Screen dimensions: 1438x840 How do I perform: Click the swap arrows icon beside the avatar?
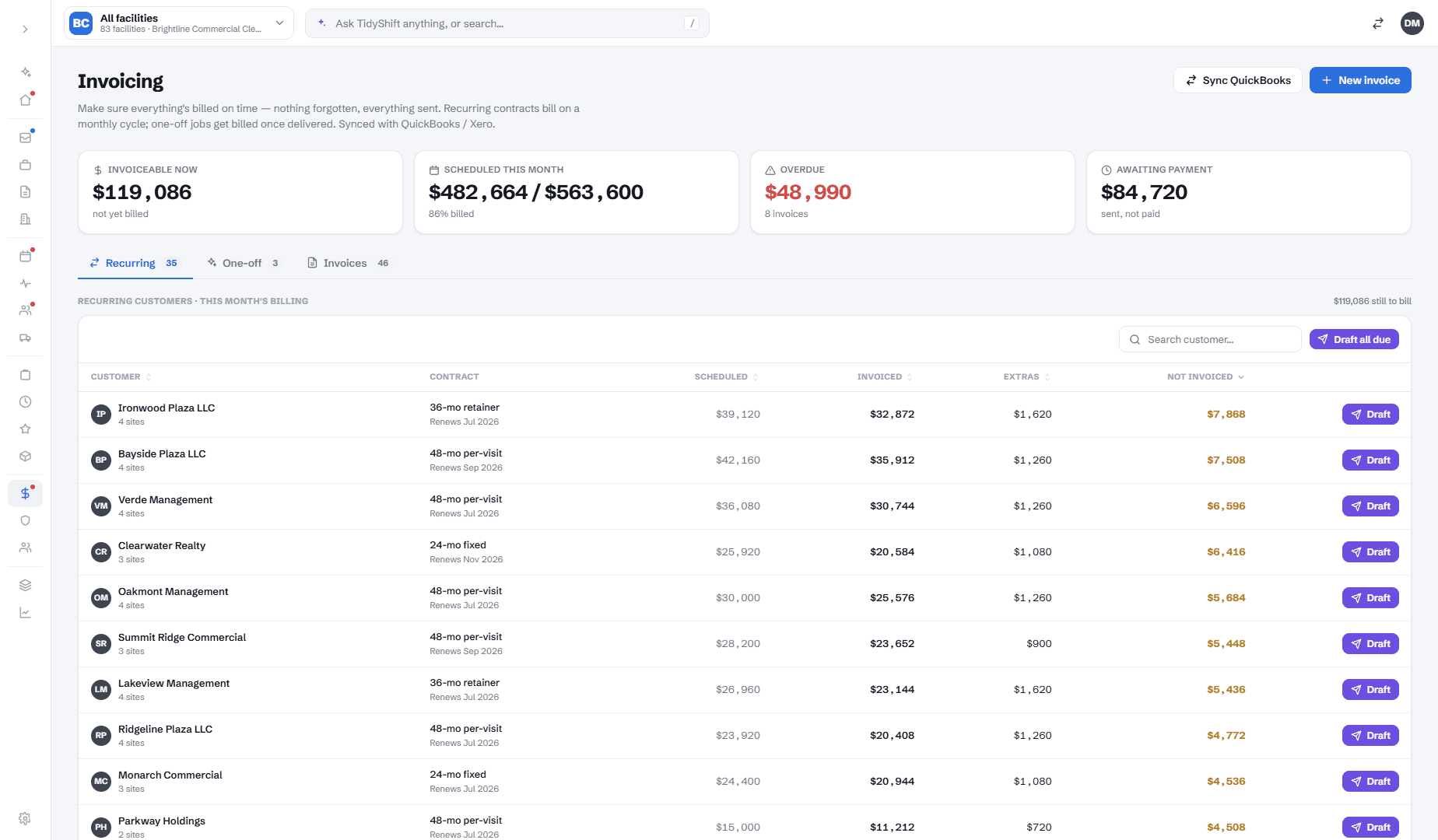tap(1377, 23)
